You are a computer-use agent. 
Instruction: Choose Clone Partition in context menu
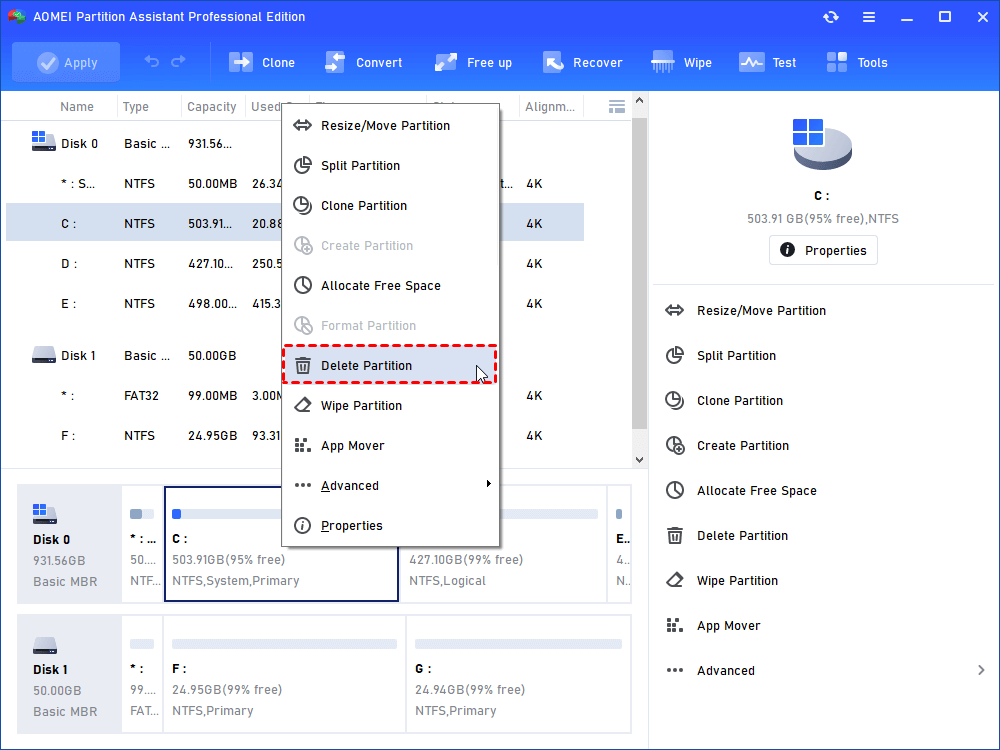[x=390, y=206]
